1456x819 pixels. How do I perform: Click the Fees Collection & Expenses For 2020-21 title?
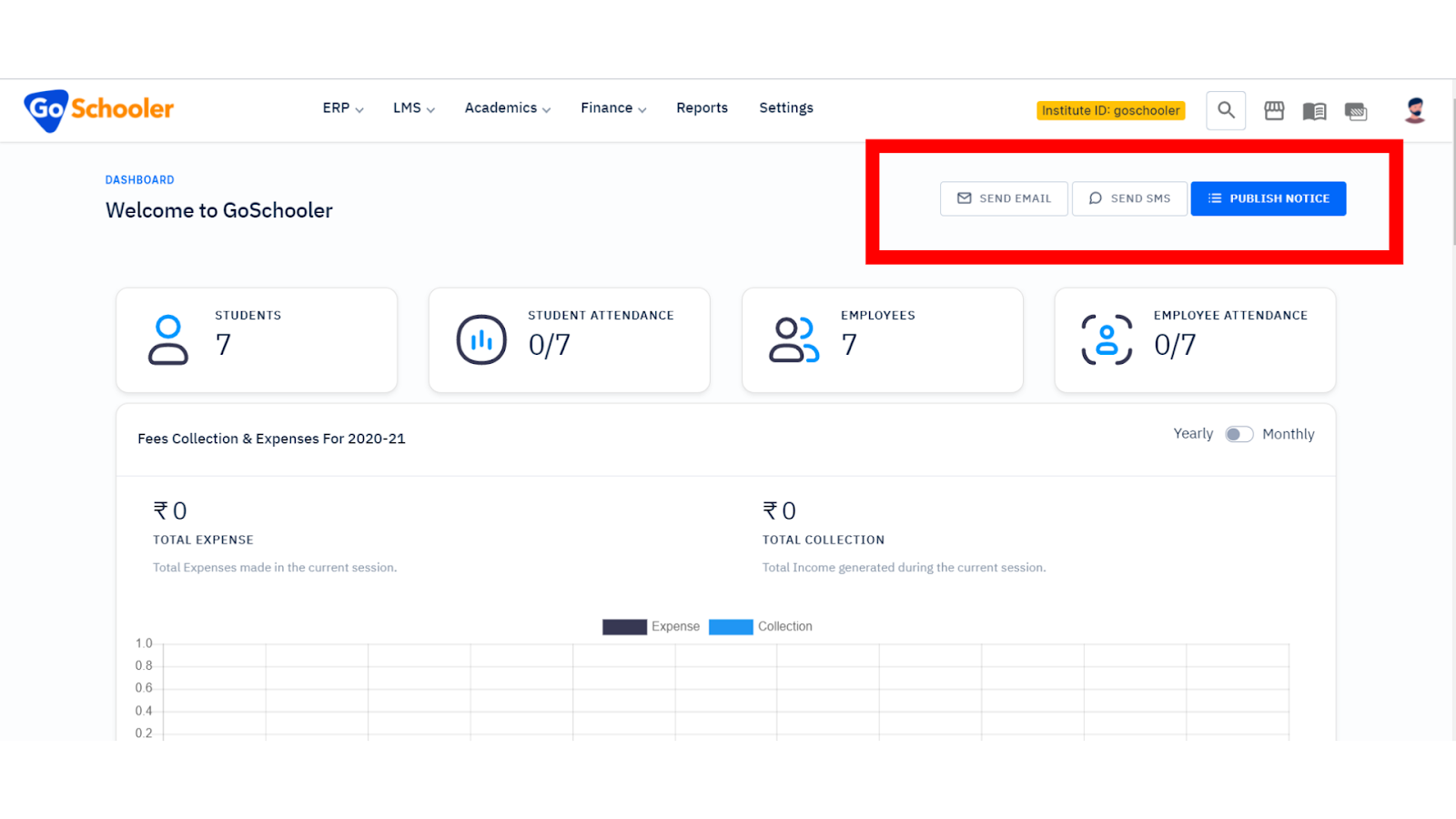(271, 439)
